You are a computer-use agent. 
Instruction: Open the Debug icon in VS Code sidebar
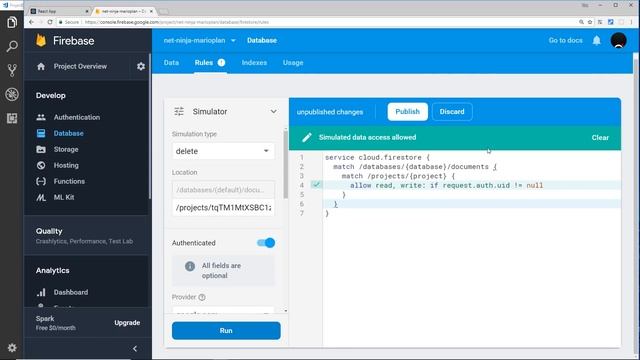coord(12,94)
